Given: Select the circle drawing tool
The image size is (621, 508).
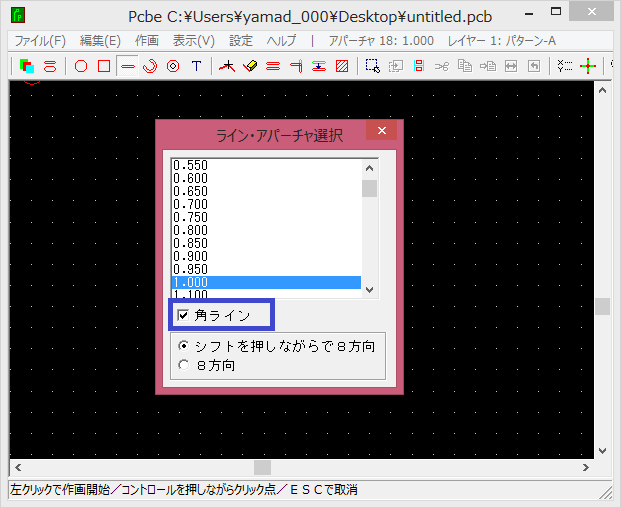Looking at the screenshot, I should pyautogui.click(x=81, y=66).
